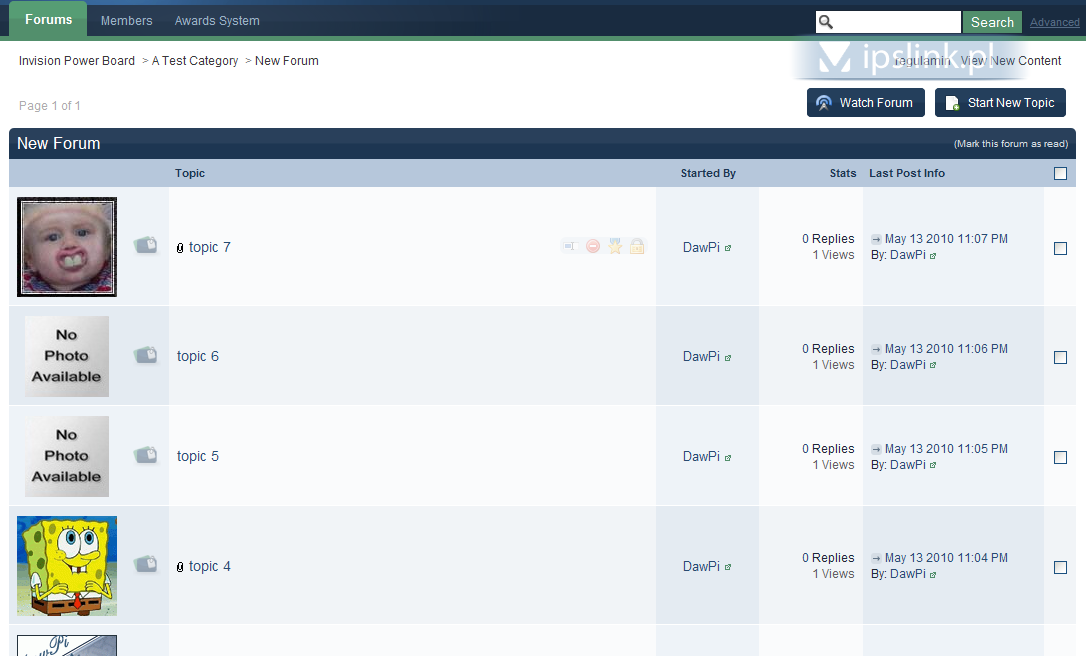
Task: Open the topic 4 title link
Action: [210, 566]
